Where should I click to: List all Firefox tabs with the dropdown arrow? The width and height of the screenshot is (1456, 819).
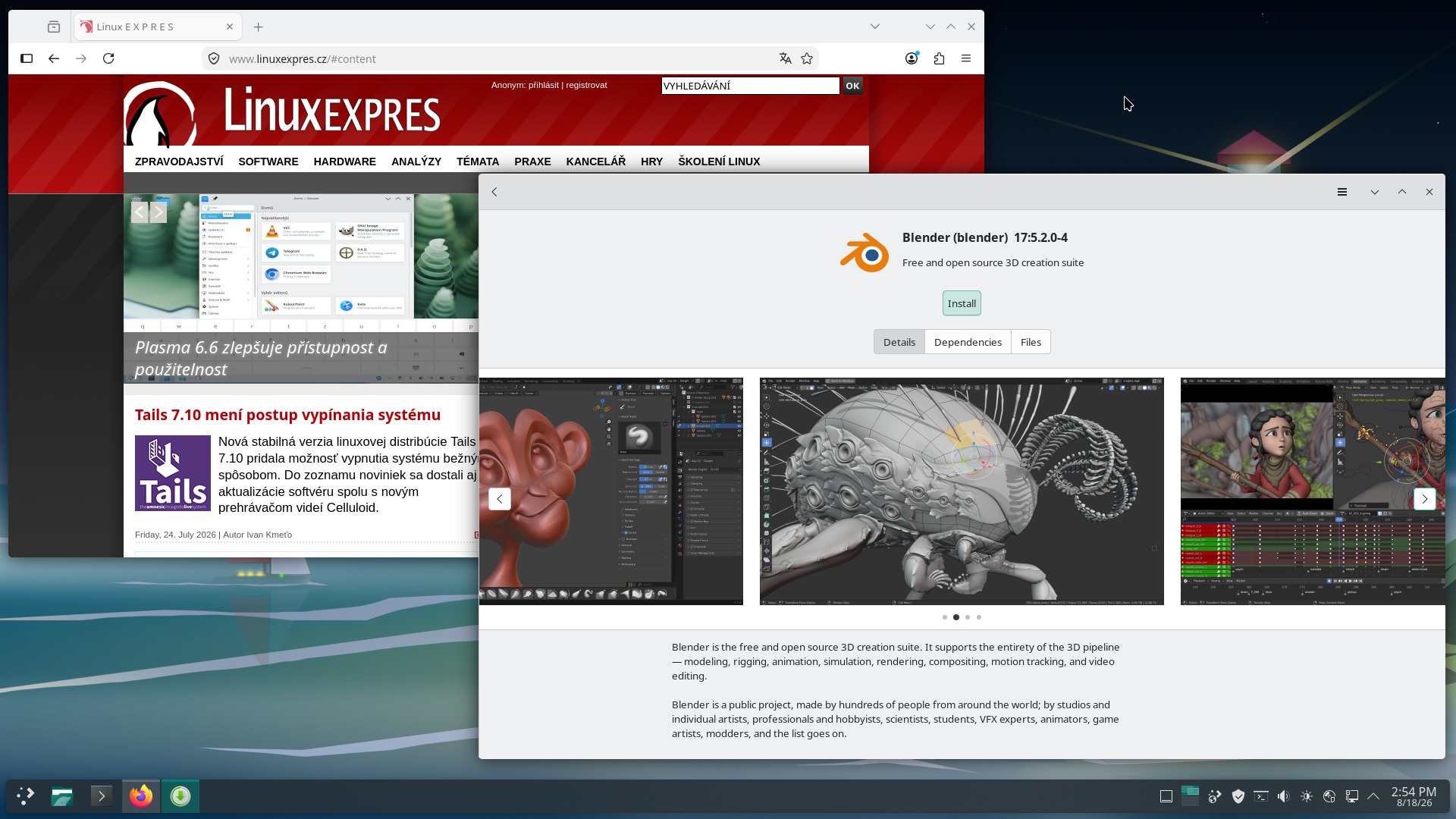[875, 27]
